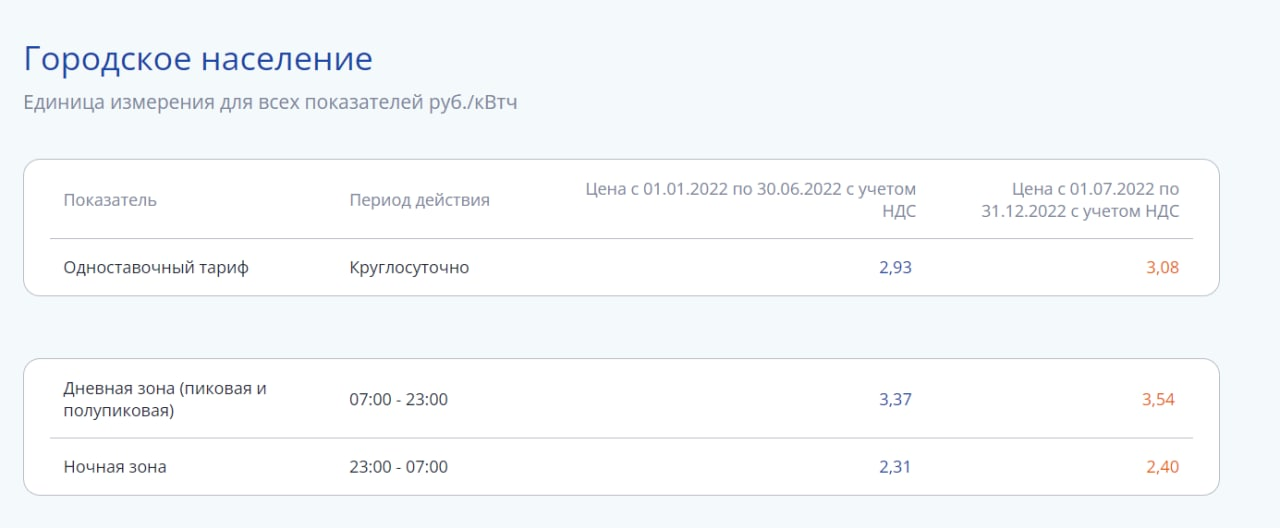Select the Одноставочный тариф row label

156,268
